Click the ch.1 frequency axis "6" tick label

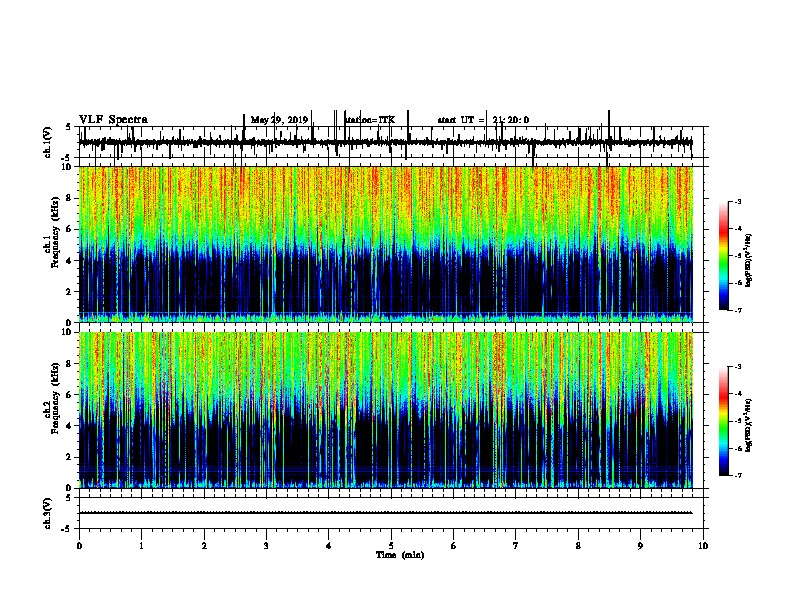pos(69,229)
